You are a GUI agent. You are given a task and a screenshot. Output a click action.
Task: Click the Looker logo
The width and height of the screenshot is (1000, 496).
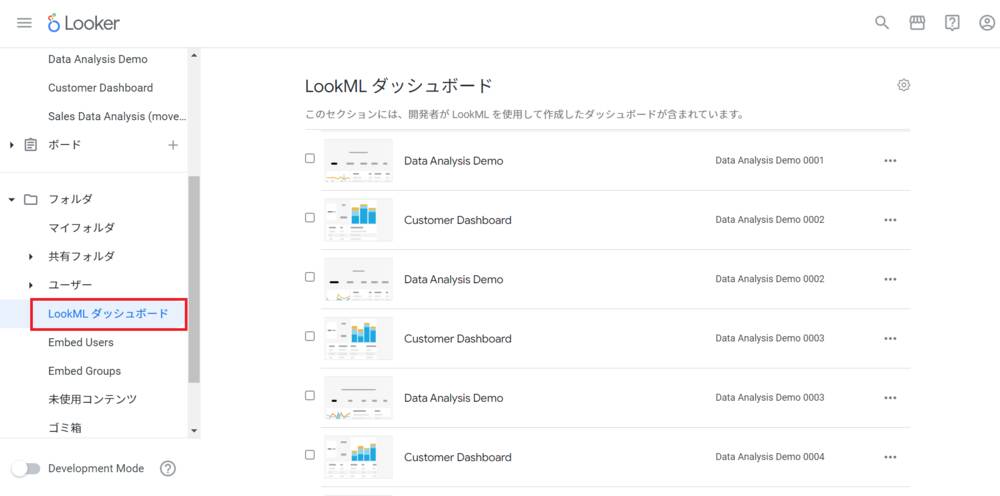coord(84,23)
